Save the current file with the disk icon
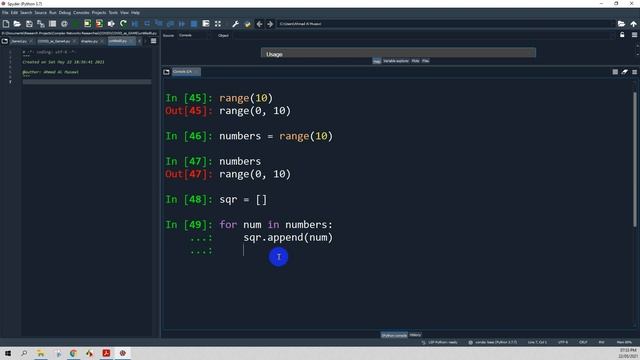This screenshot has height=360, width=640. click(29, 24)
